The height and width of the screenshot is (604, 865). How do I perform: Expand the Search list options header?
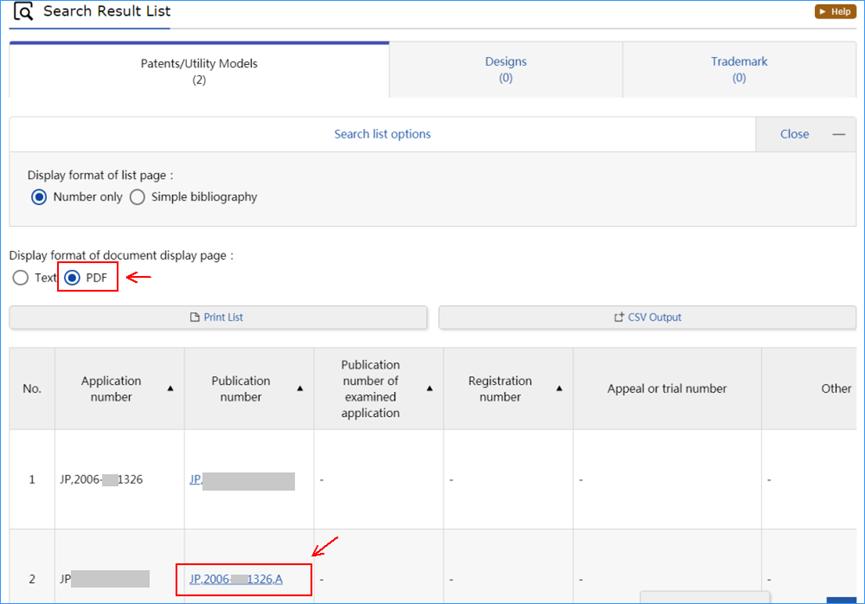382,134
